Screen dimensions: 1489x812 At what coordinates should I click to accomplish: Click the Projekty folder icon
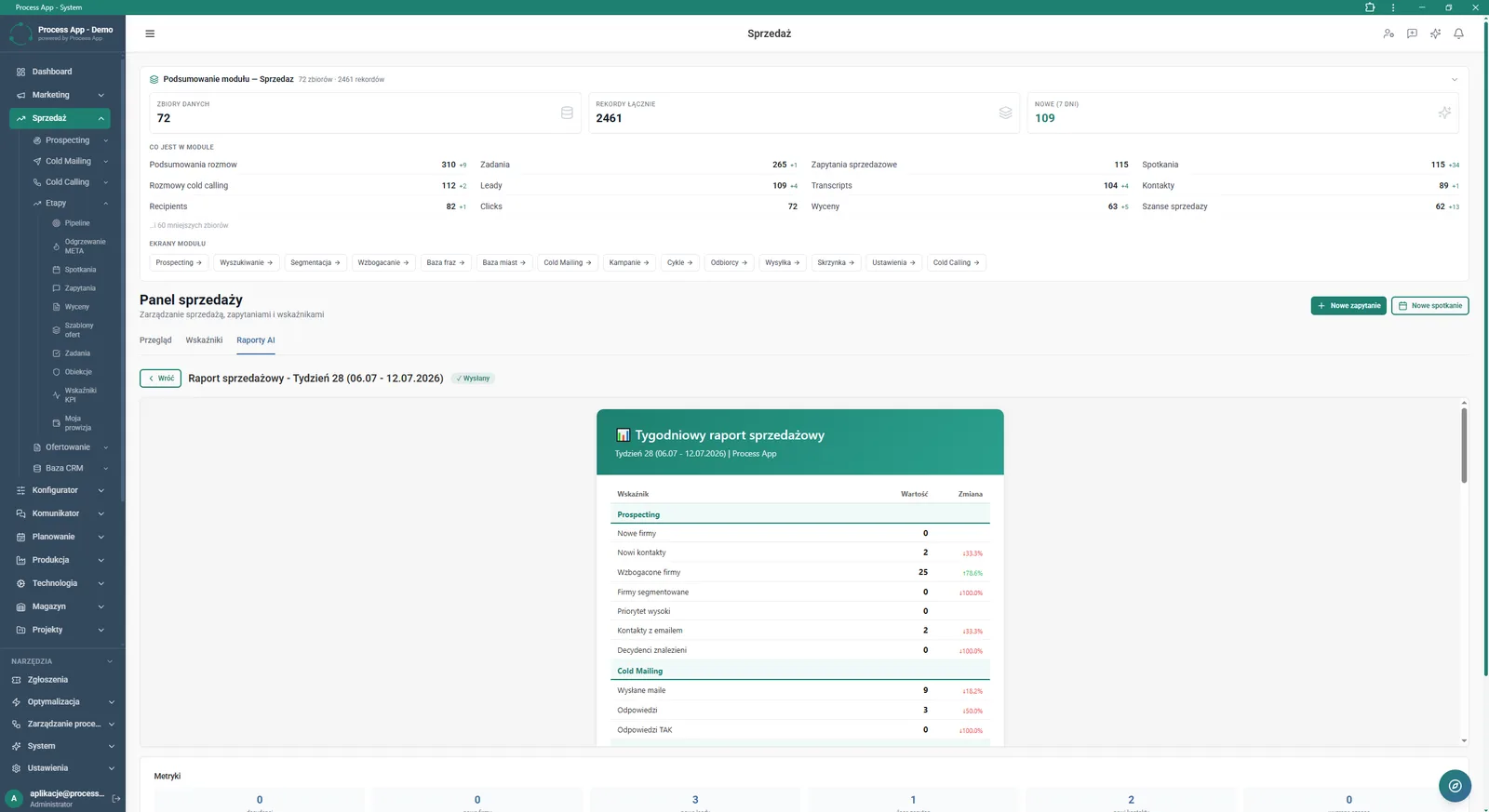[x=20, y=630]
